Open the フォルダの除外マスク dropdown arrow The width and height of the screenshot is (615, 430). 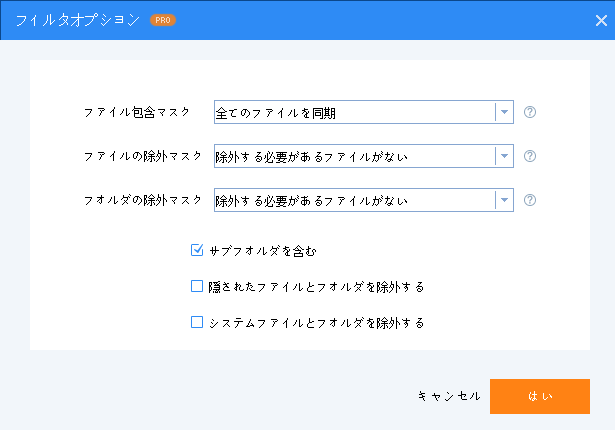[504, 200]
